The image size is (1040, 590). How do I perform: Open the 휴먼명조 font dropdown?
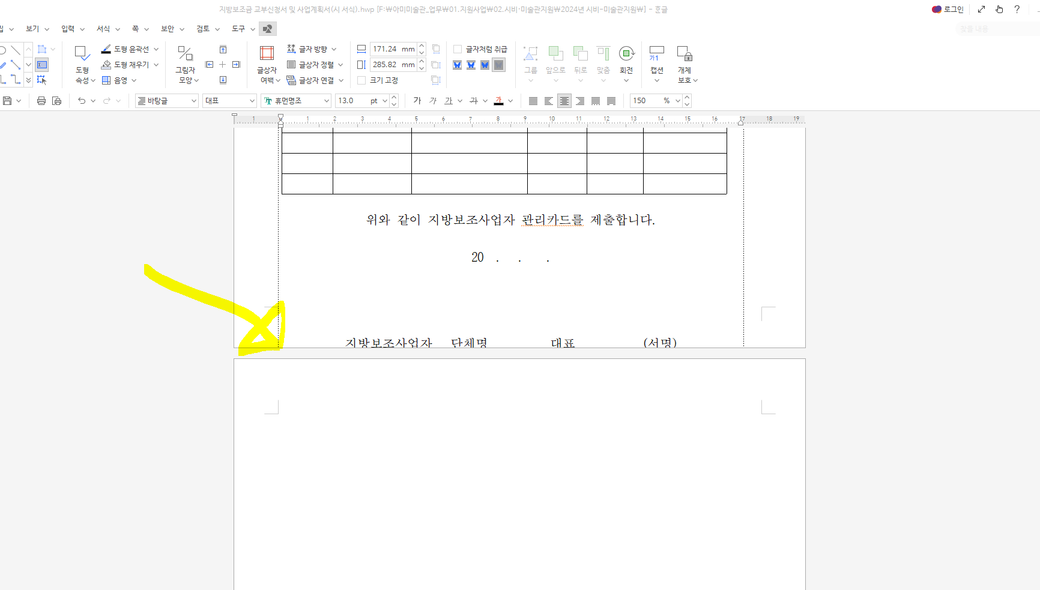pos(296,101)
